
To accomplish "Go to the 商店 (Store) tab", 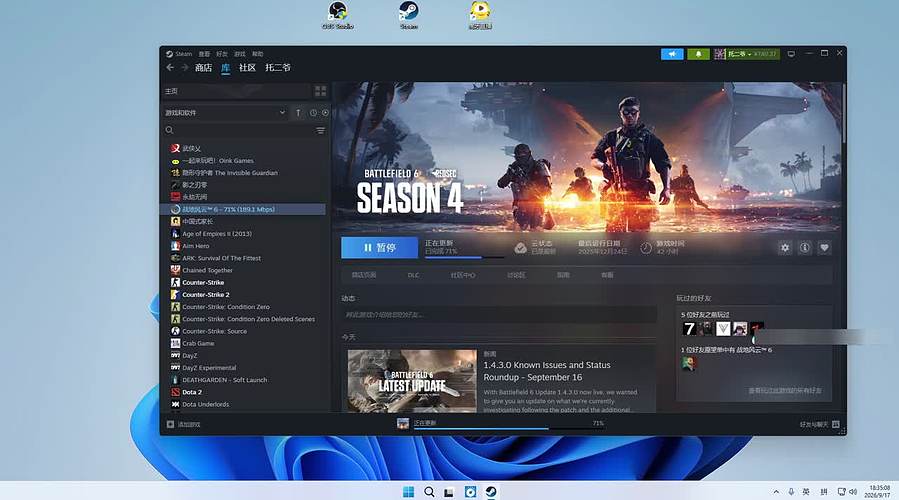I will [203, 68].
